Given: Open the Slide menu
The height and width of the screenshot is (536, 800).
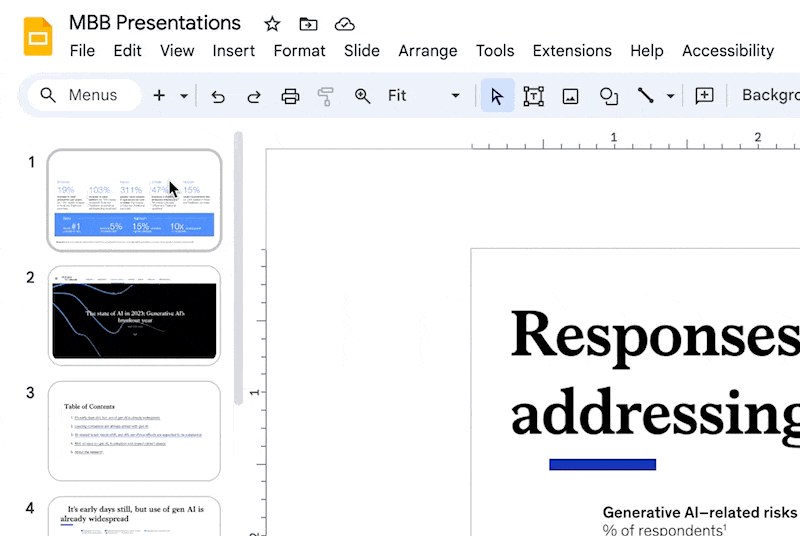Looking at the screenshot, I should click(362, 50).
